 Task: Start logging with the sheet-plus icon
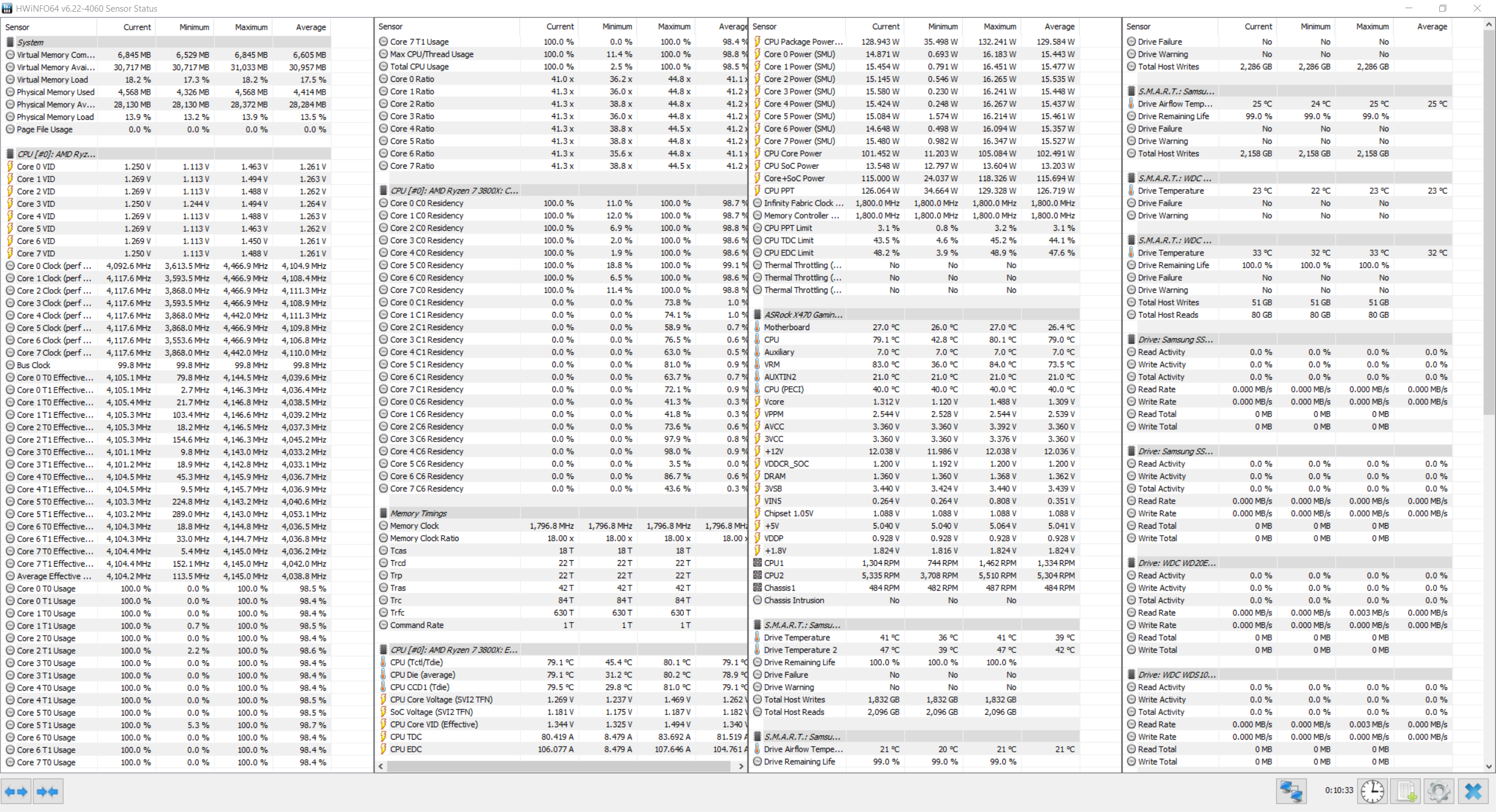coord(1406,792)
